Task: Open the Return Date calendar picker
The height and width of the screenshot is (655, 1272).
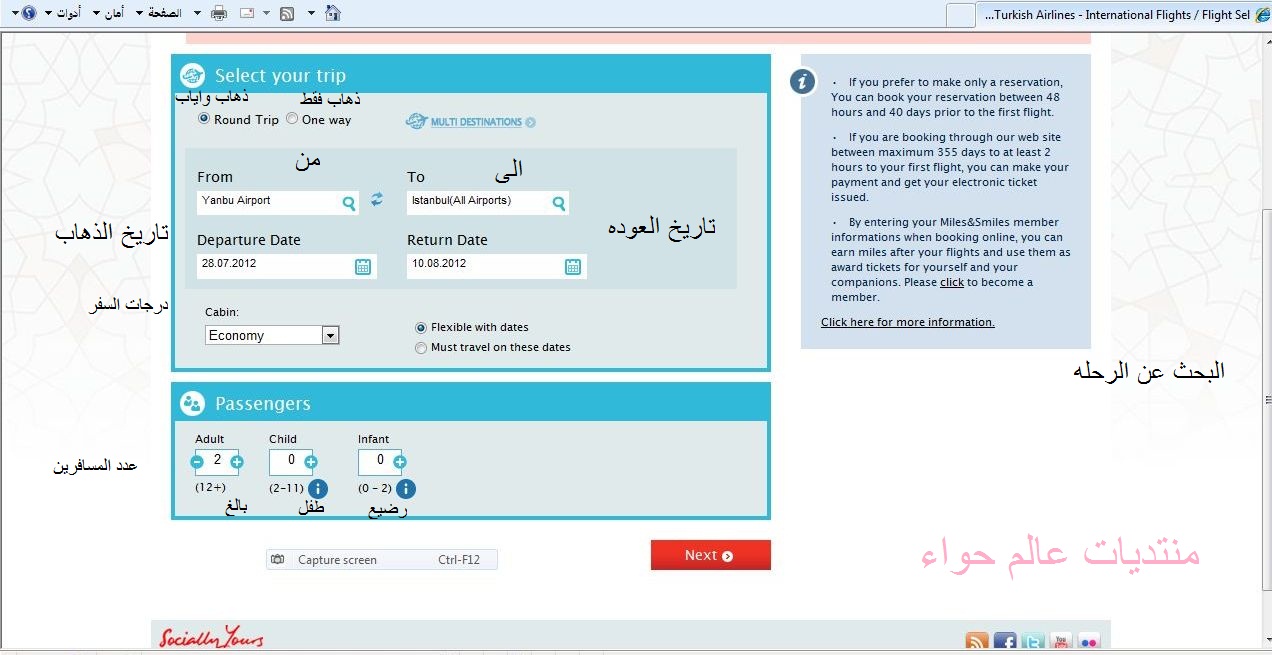Action: (573, 266)
